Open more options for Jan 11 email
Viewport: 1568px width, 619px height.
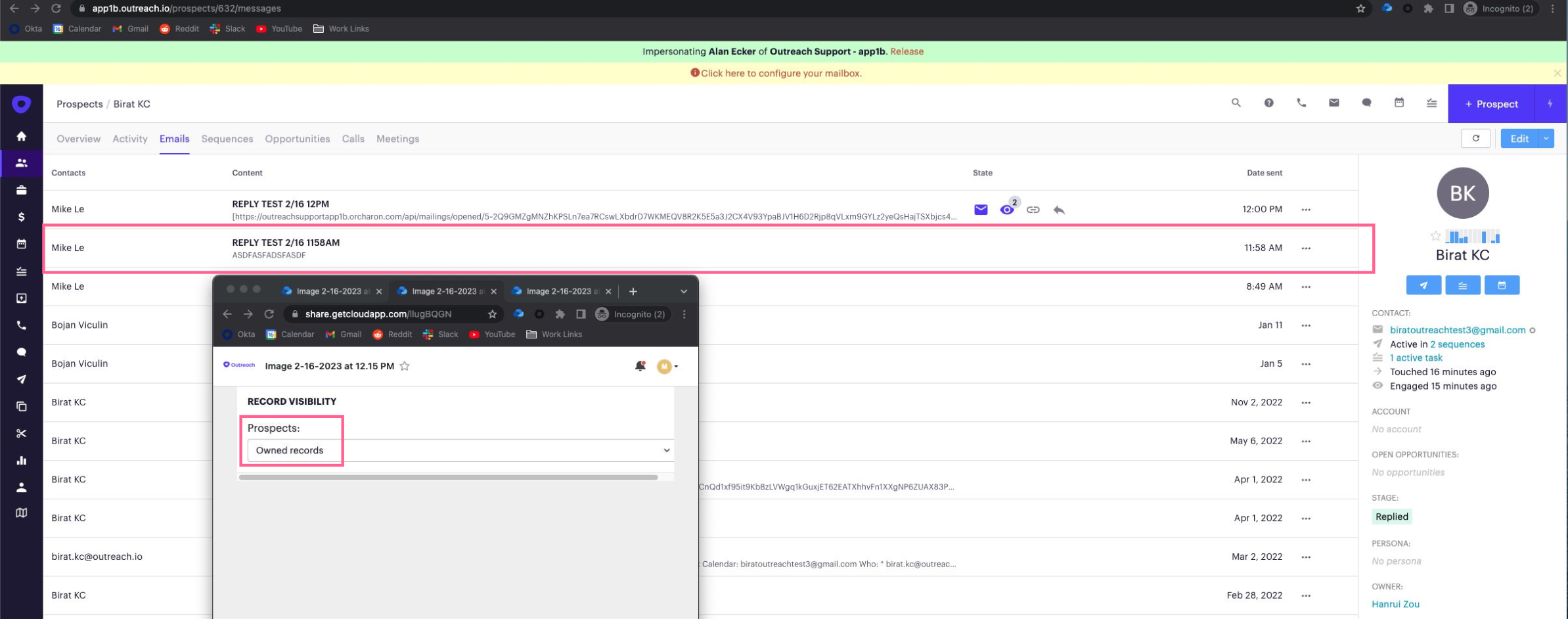coord(1306,325)
